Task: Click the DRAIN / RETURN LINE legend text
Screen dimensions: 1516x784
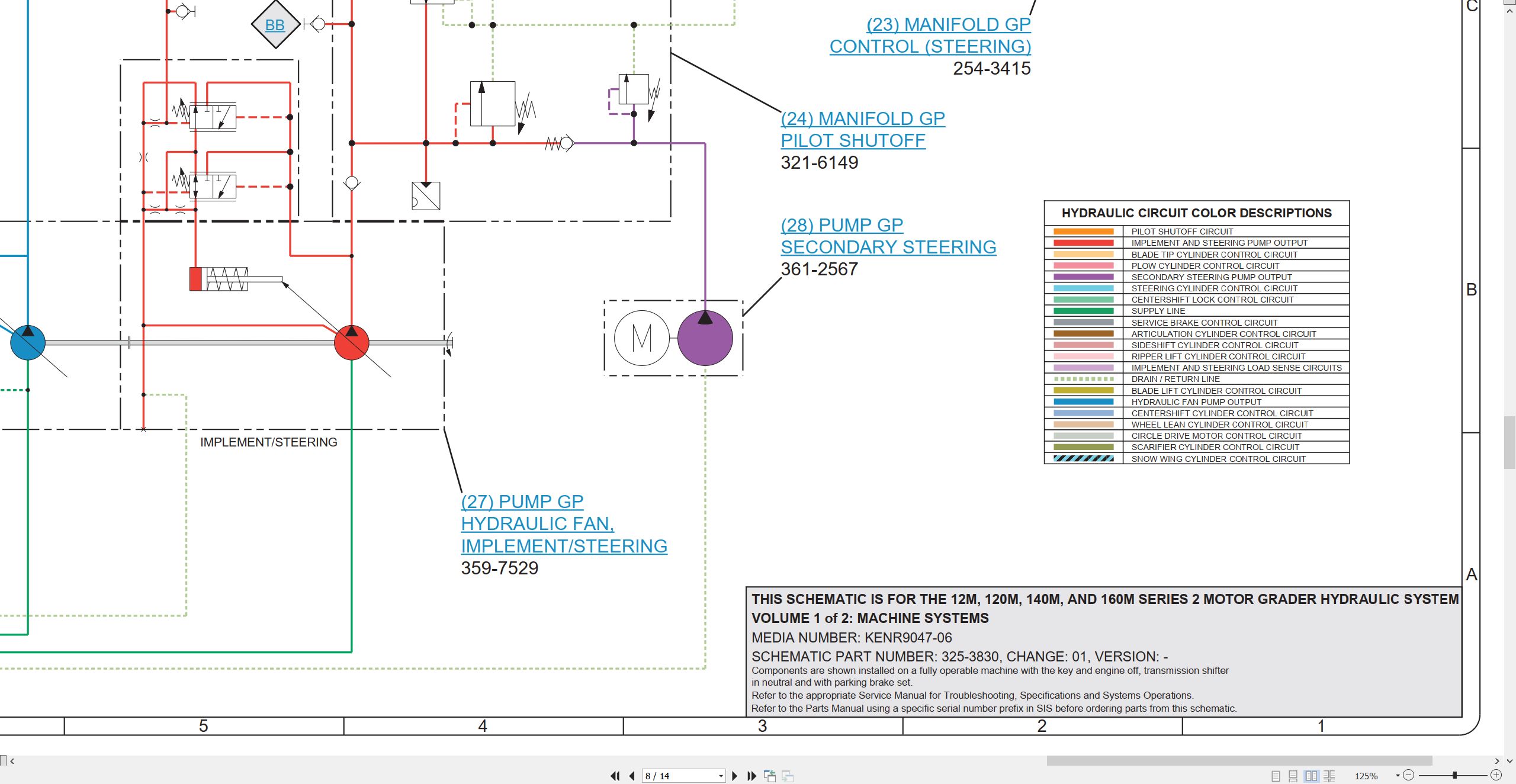Action: (x=1175, y=379)
